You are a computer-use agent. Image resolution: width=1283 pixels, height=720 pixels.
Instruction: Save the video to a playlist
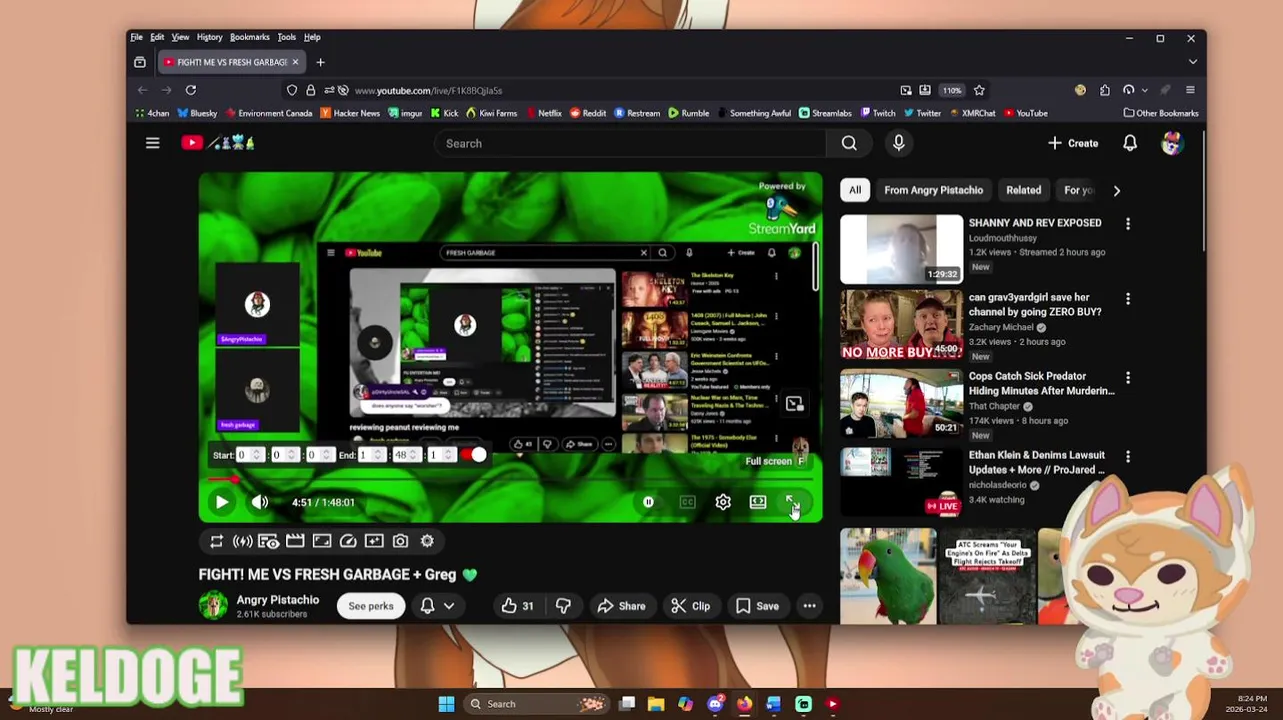pos(757,606)
